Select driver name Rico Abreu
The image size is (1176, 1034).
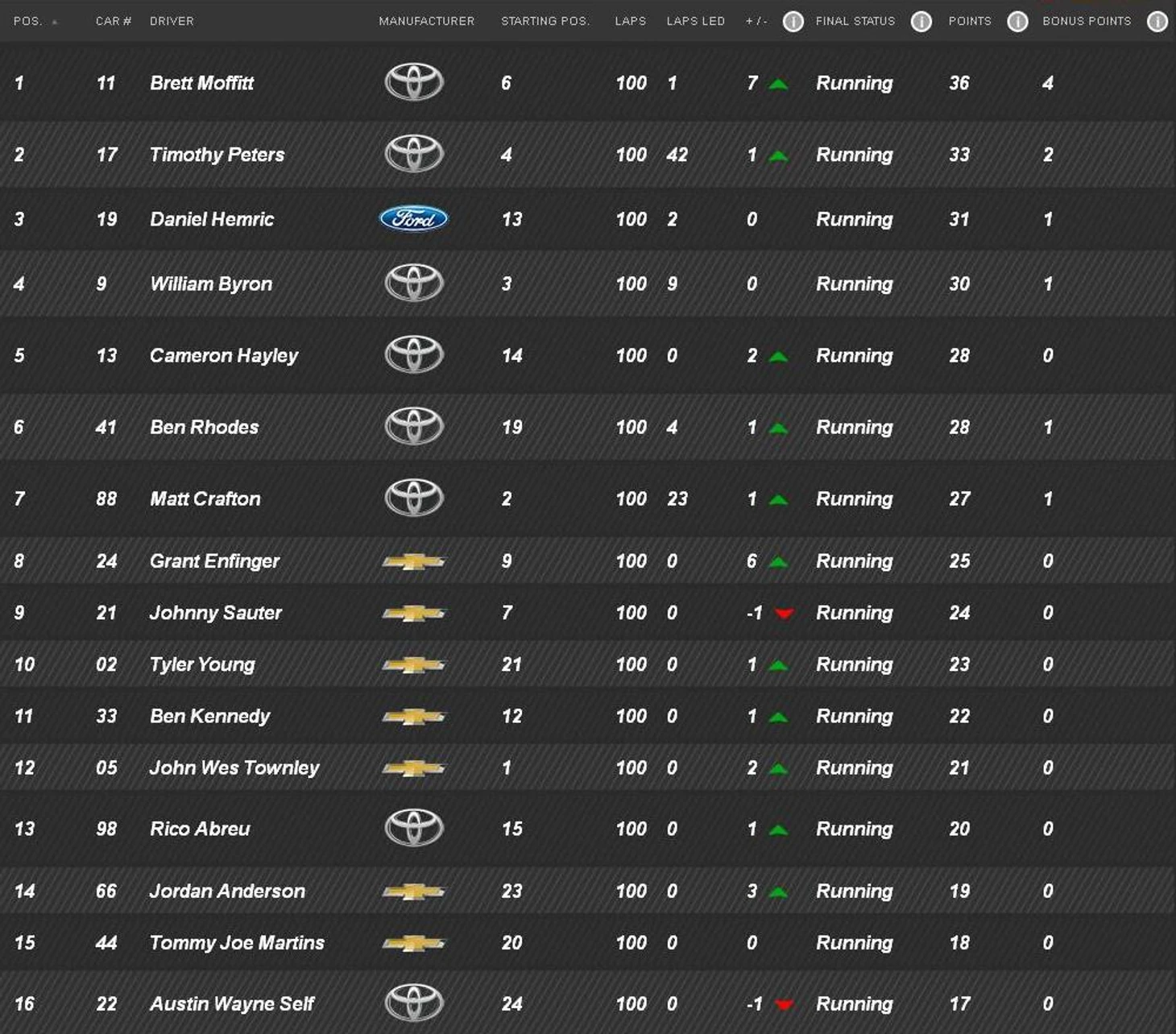(x=200, y=829)
